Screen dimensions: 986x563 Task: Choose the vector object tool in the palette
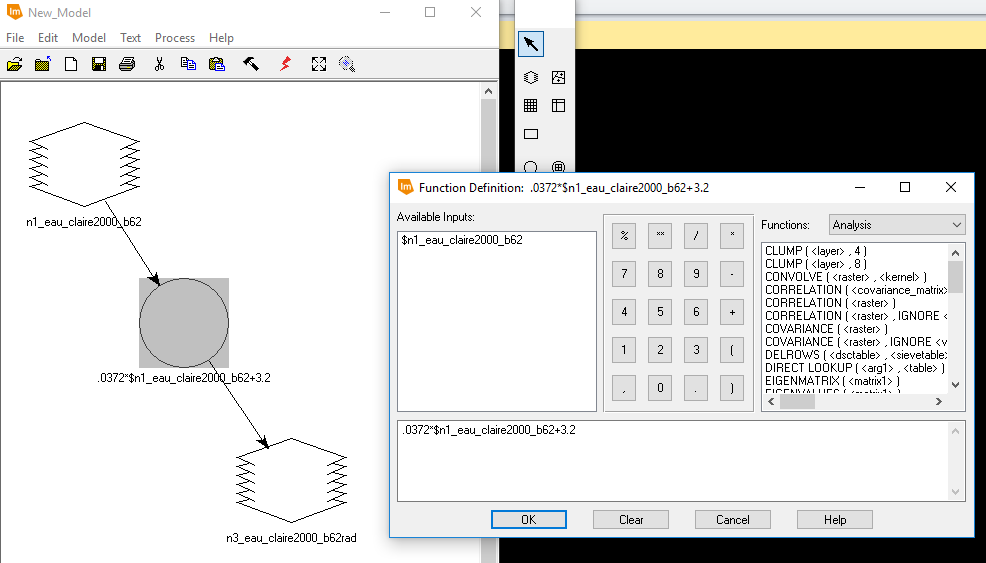[558, 77]
